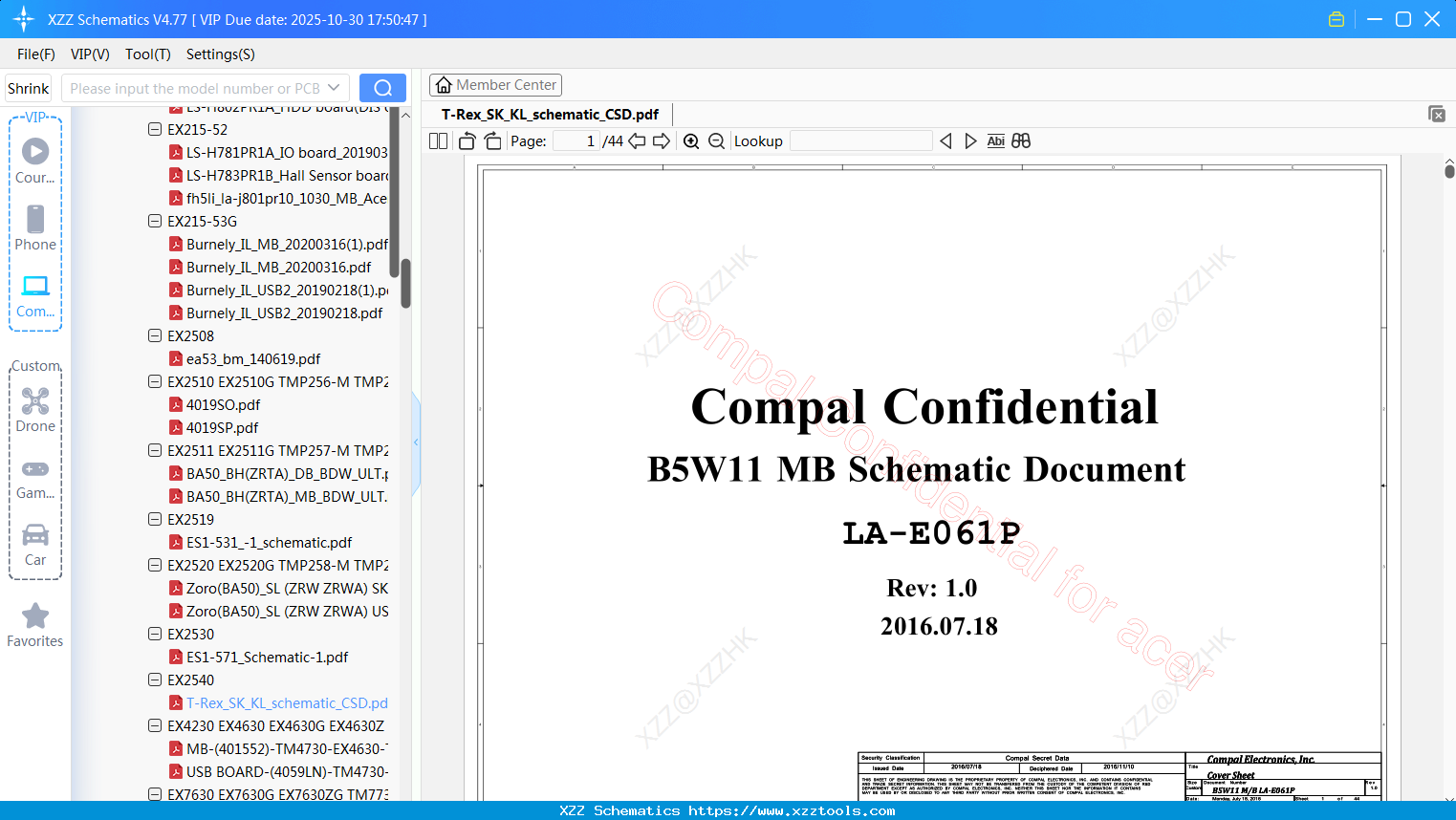The height and width of the screenshot is (820, 1456).
Task: Select T-Rex_SK_KL_schematic_CSD.pdf in the tree
Action: (279, 702)
